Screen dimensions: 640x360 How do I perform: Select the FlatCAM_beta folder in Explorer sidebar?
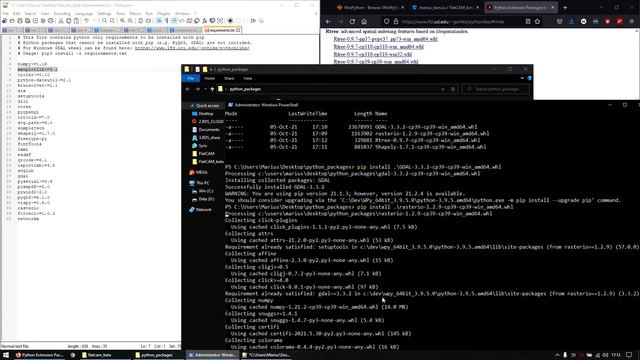pyautogui.click(x=211, y=162)
